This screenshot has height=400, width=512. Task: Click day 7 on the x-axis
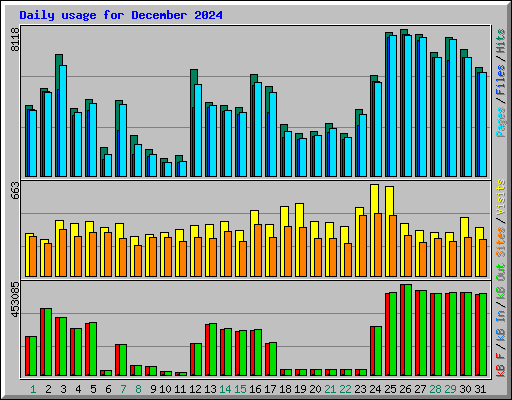point(123,389)
